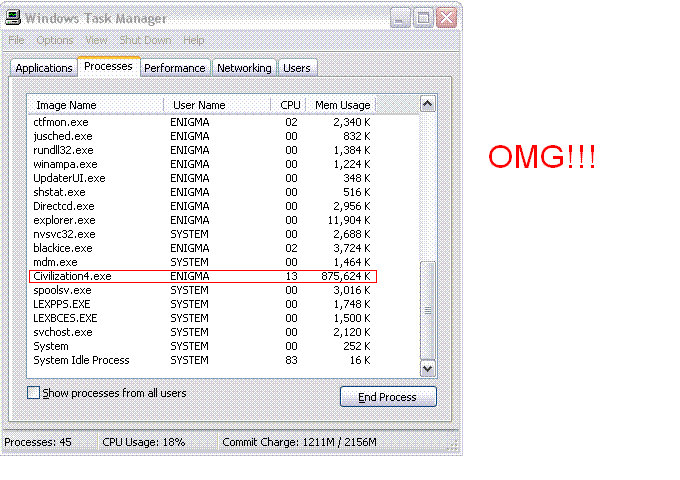This screenshot has width=680, height=480.
Task: Open the Shut Down menu
Action: tap(145, 40)
